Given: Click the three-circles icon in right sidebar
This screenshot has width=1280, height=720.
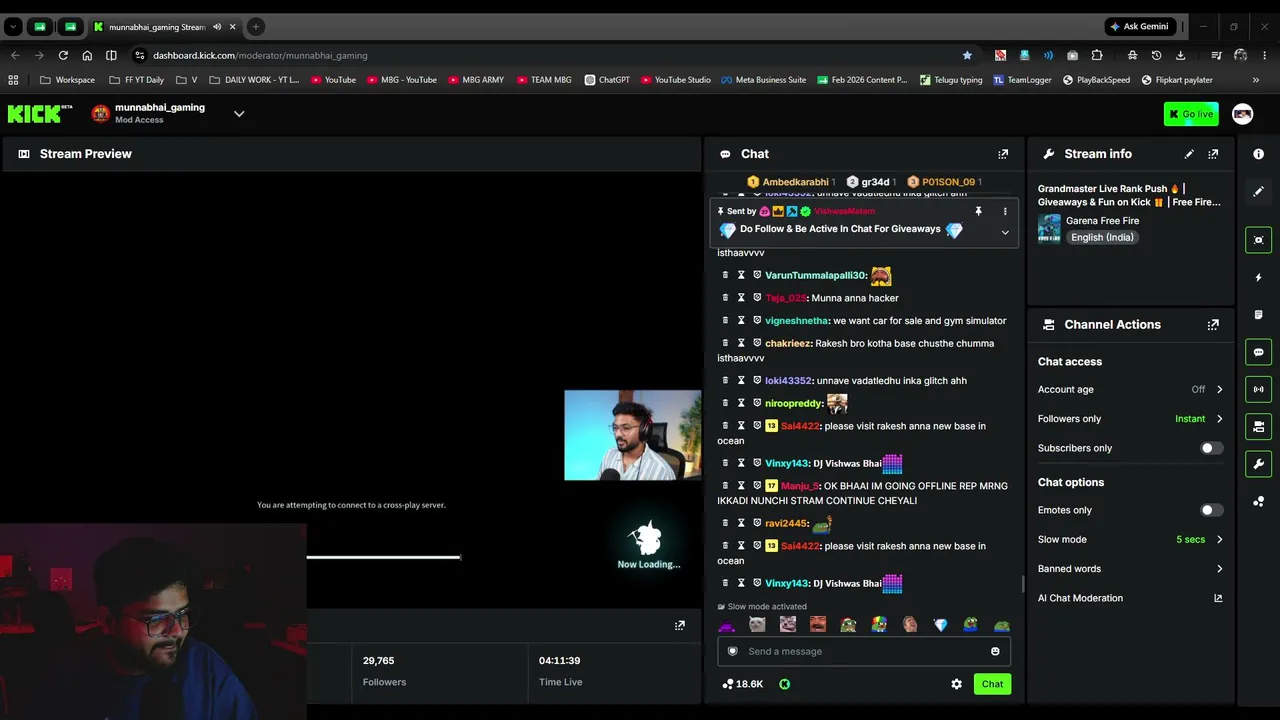Looking at the screenshot, I should [x=1258, y=502].
